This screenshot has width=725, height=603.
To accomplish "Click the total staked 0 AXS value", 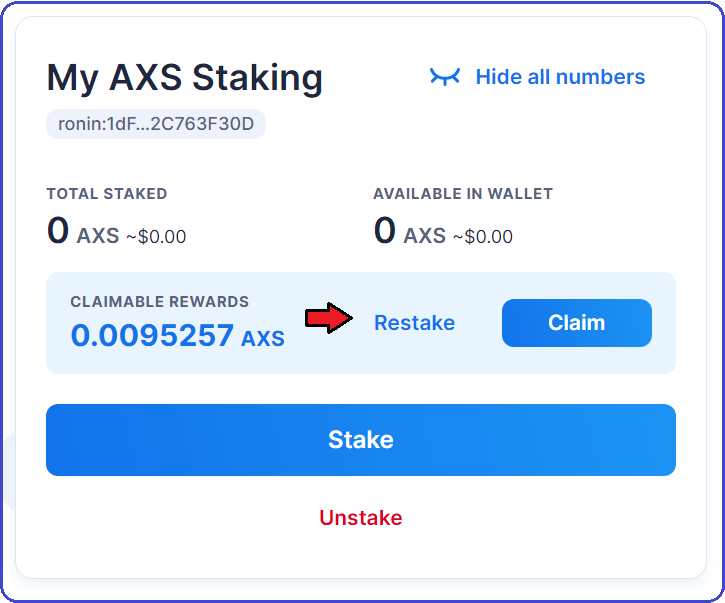I will click(83, 231).
